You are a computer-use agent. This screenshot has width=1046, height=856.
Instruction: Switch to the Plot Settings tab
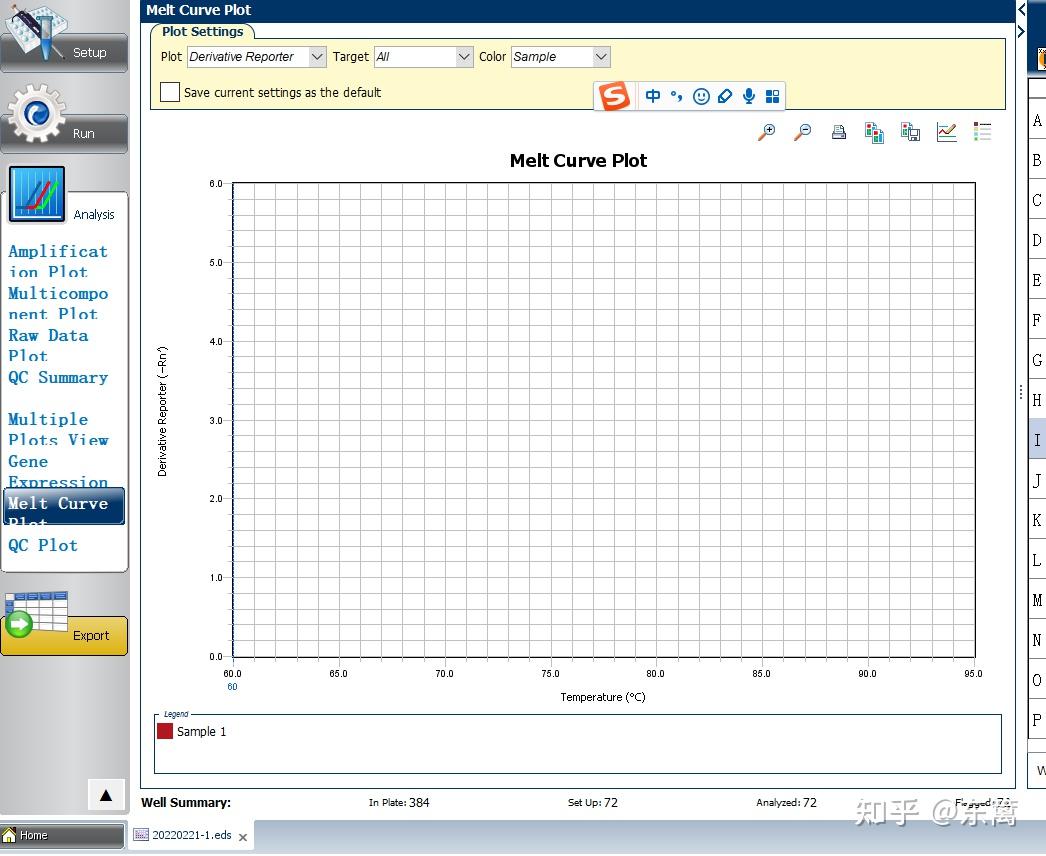tap(204, 31)
